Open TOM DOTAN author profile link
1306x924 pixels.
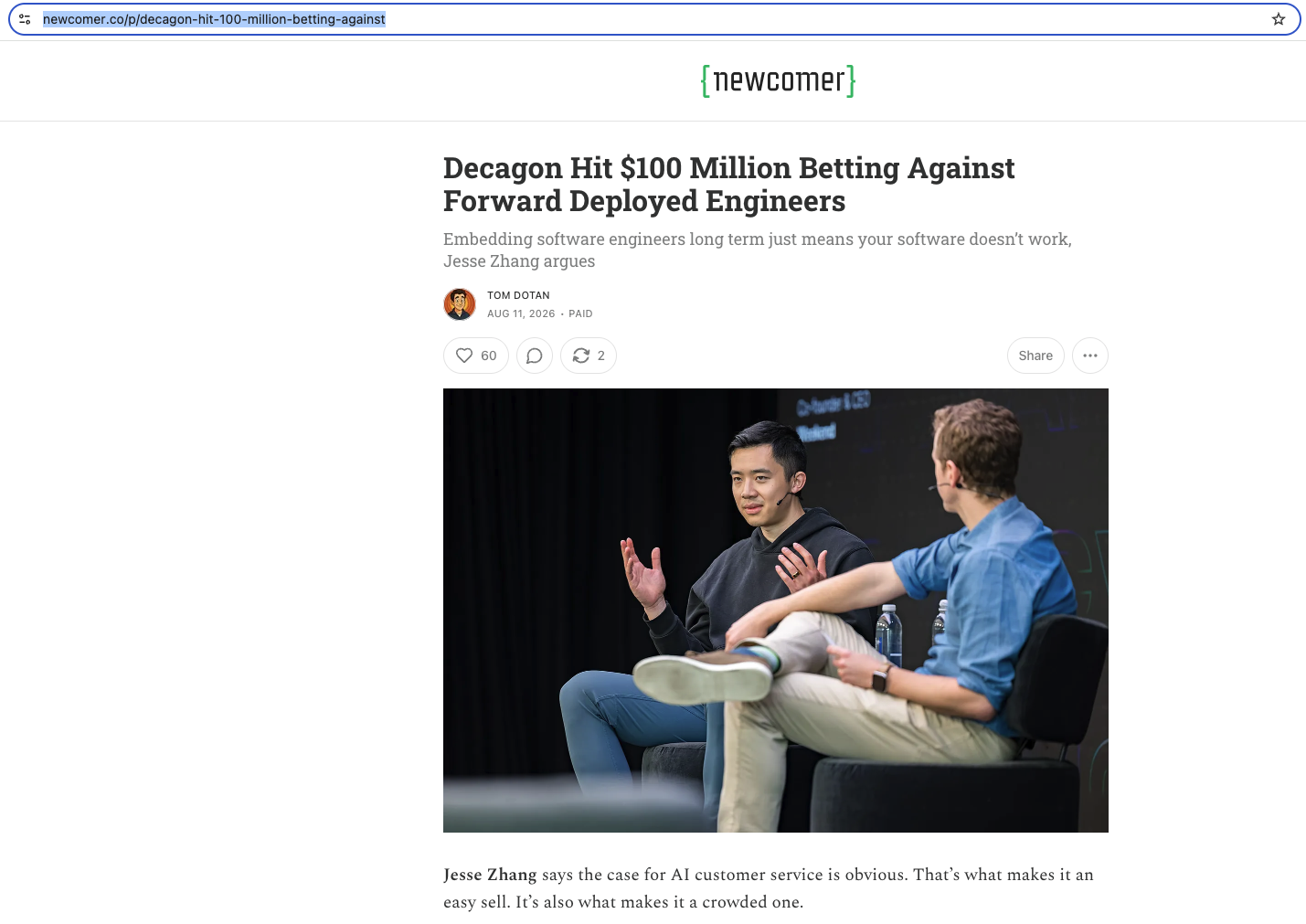pyautogui.click(x=518, y=295)
